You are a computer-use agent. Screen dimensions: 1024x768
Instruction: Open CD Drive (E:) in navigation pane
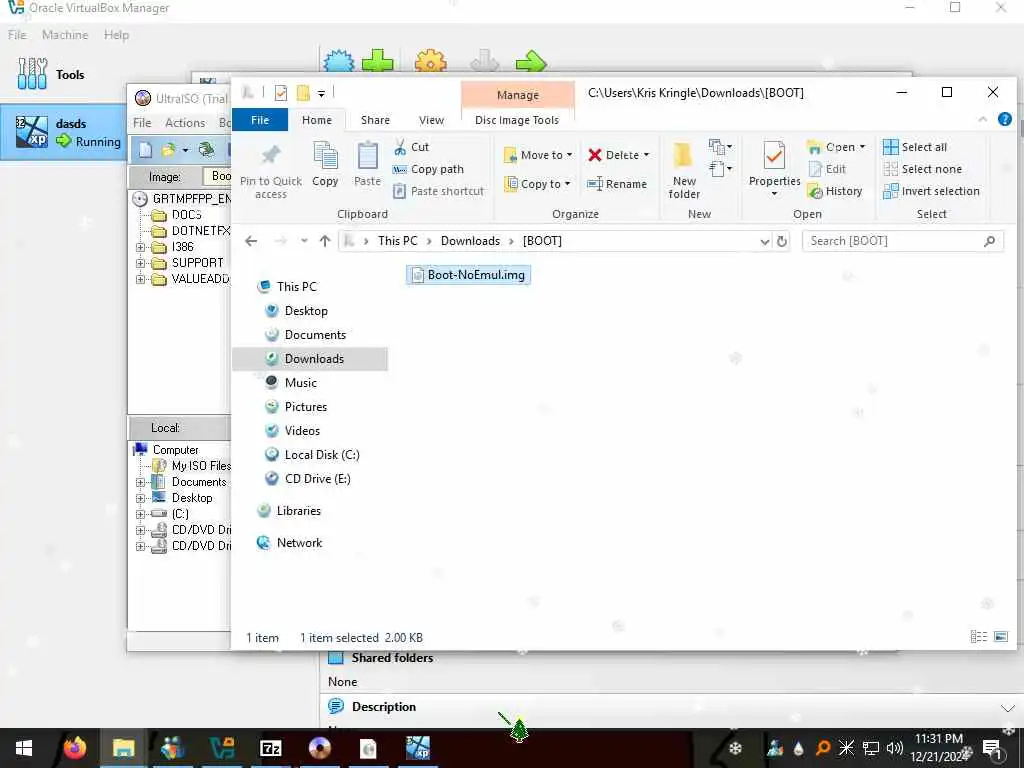[317, 479]
